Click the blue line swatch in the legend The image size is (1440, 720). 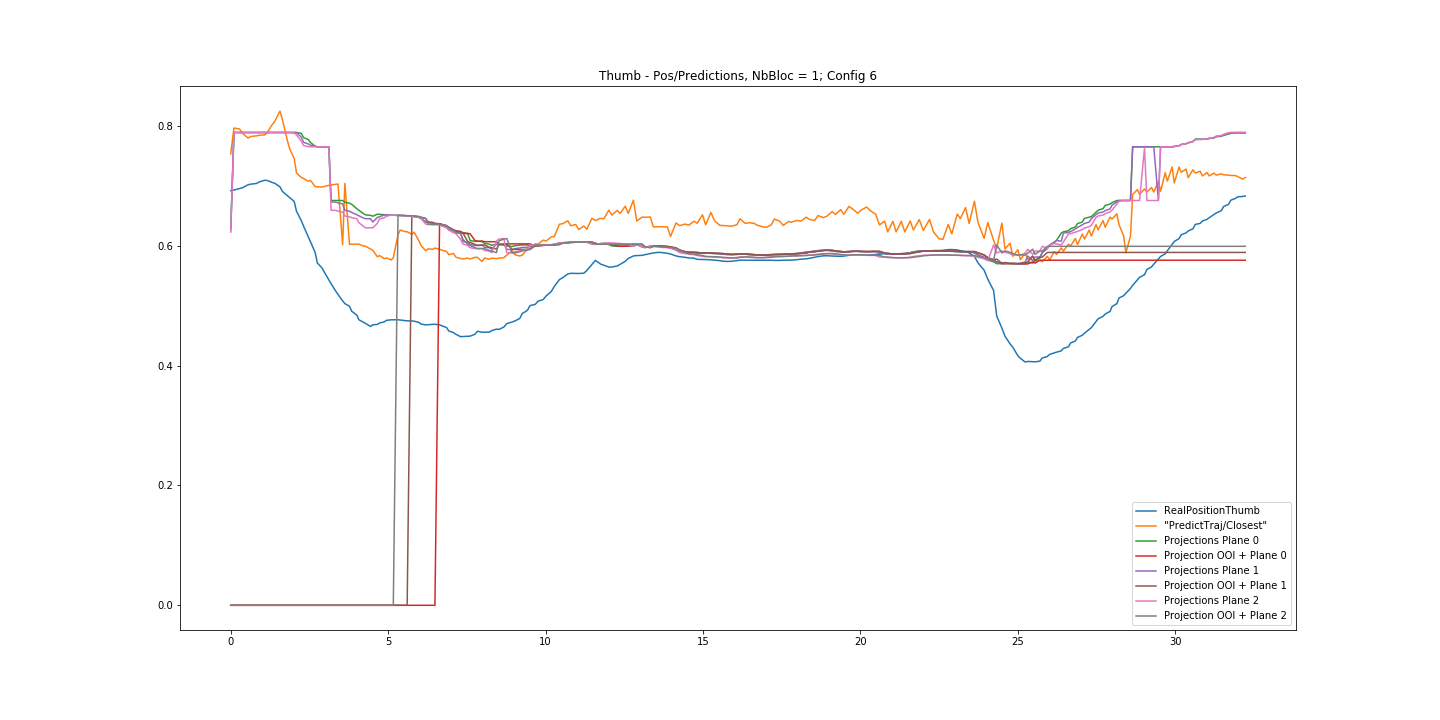pos(1147,510)
